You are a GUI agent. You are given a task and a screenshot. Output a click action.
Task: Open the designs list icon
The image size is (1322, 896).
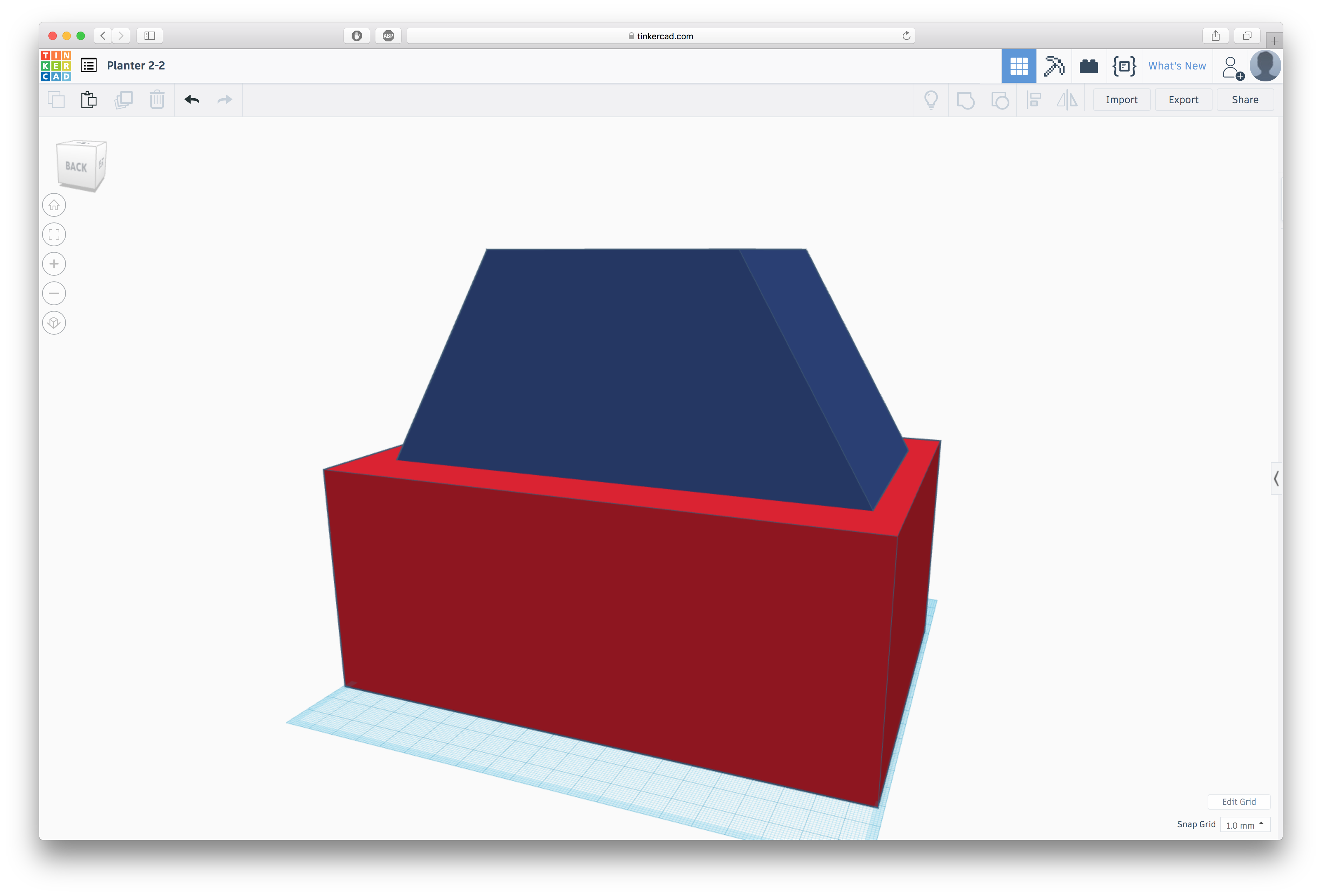[x=89, y=65]
